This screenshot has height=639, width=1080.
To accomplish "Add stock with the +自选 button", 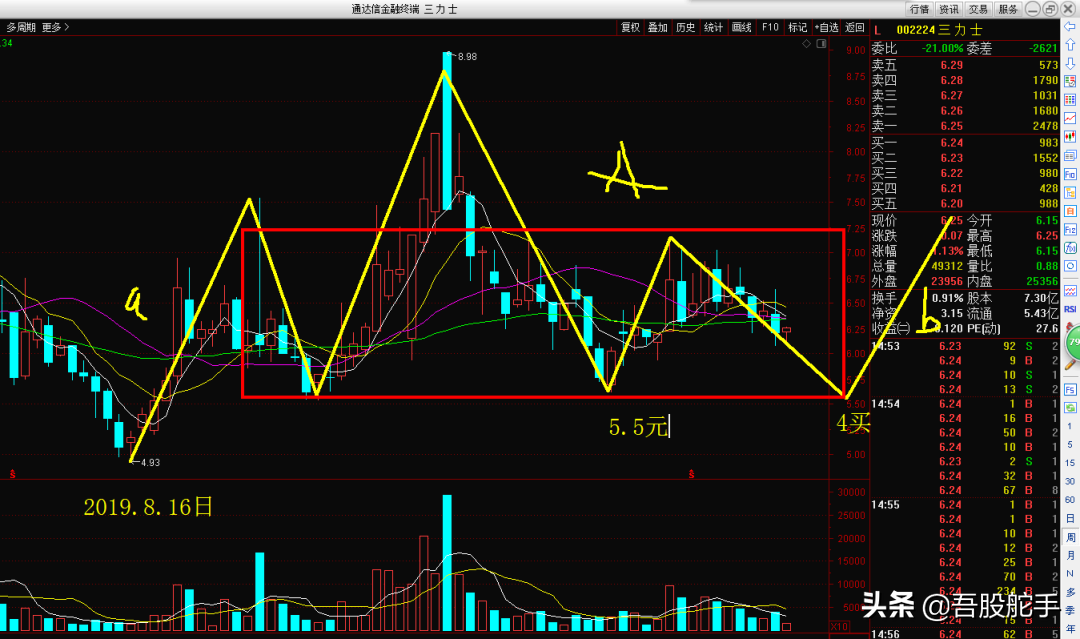I will pos(827,28).
